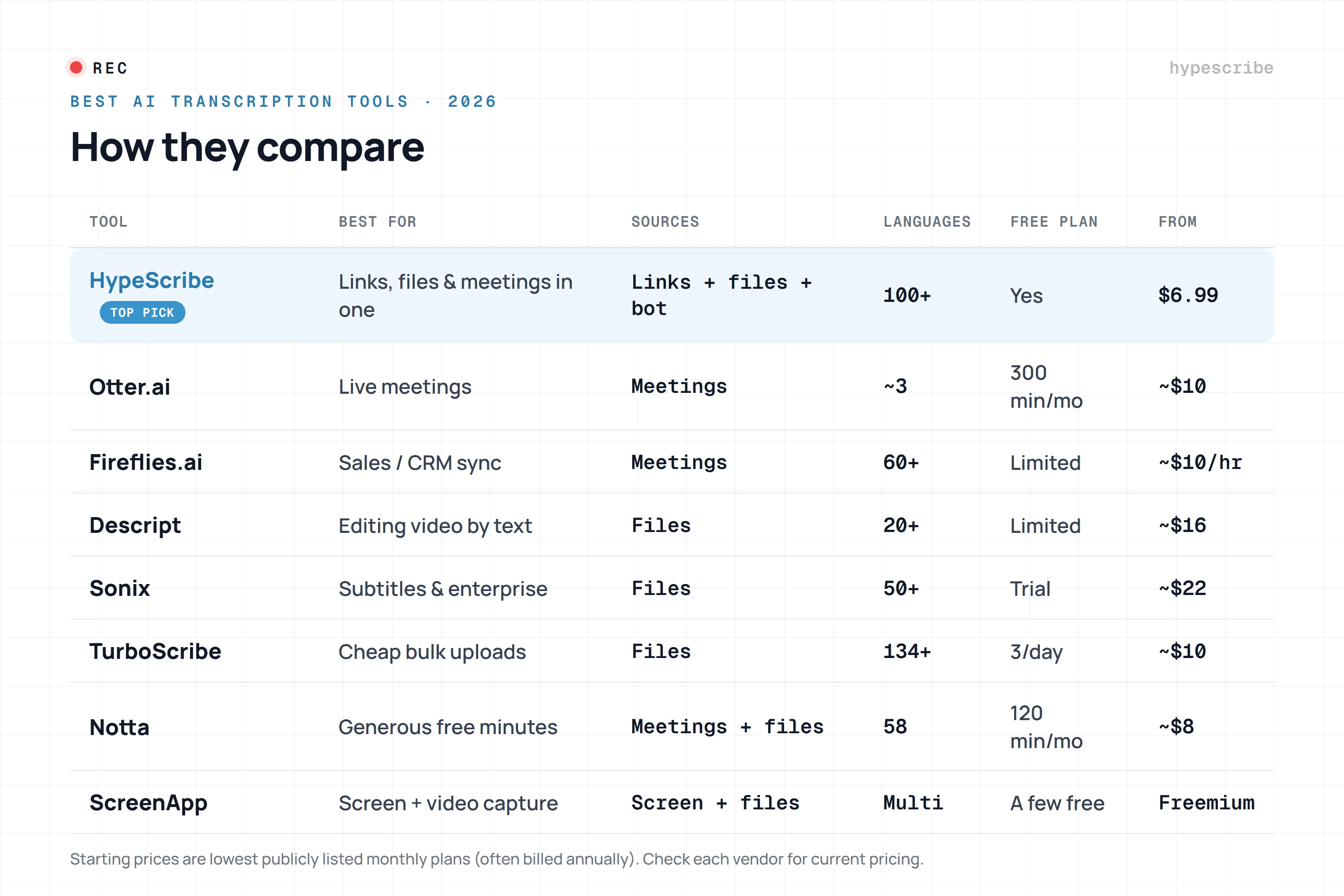Select the Notta row name
The width and height of the screenshot is (1344, 896).
click(119, 728)
